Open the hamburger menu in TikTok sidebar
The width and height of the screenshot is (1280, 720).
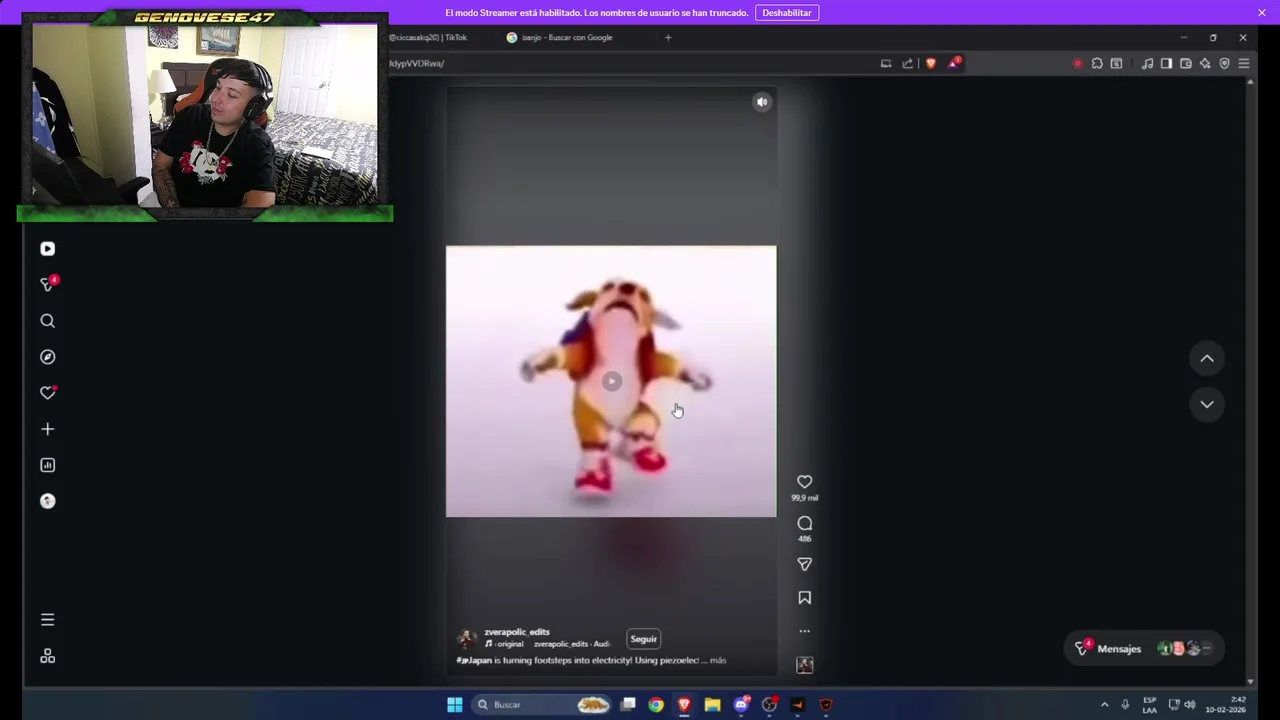click(x=47, y=620)
